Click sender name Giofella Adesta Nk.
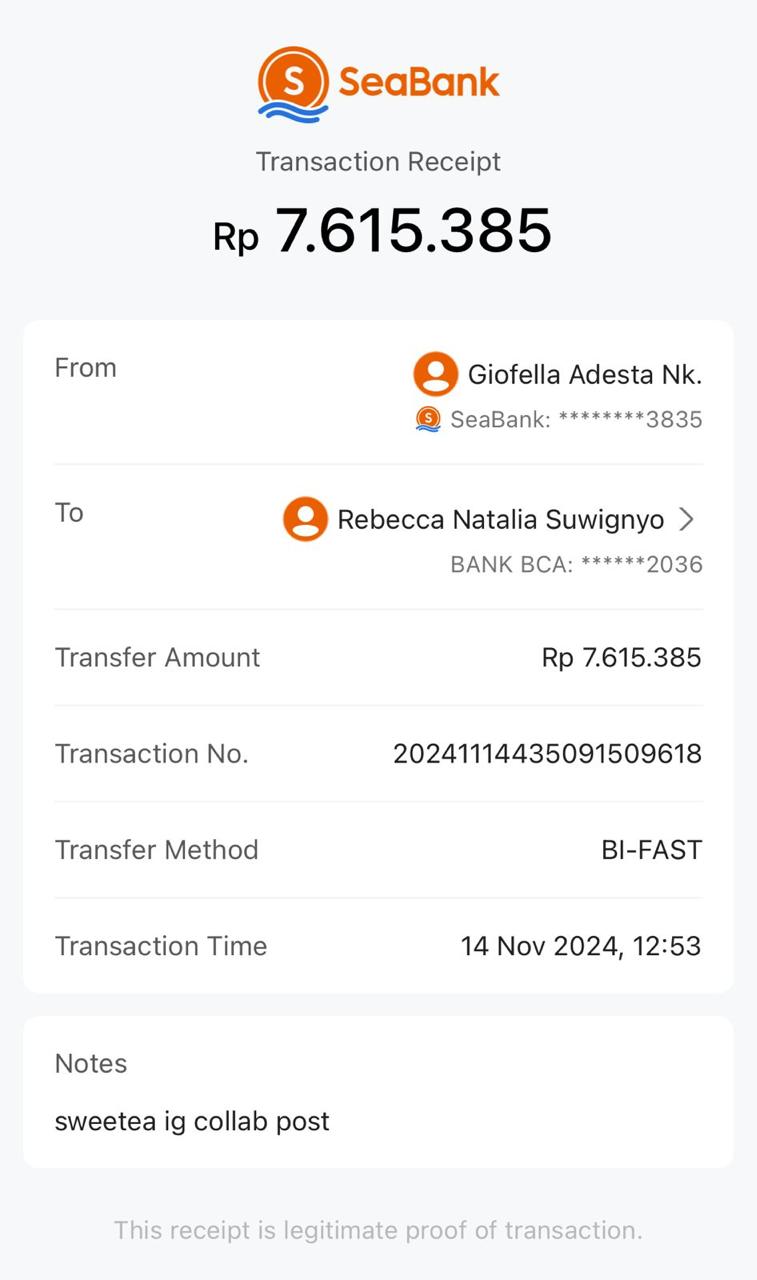Viewport: 757px width, 1280px height. point(585,375)
